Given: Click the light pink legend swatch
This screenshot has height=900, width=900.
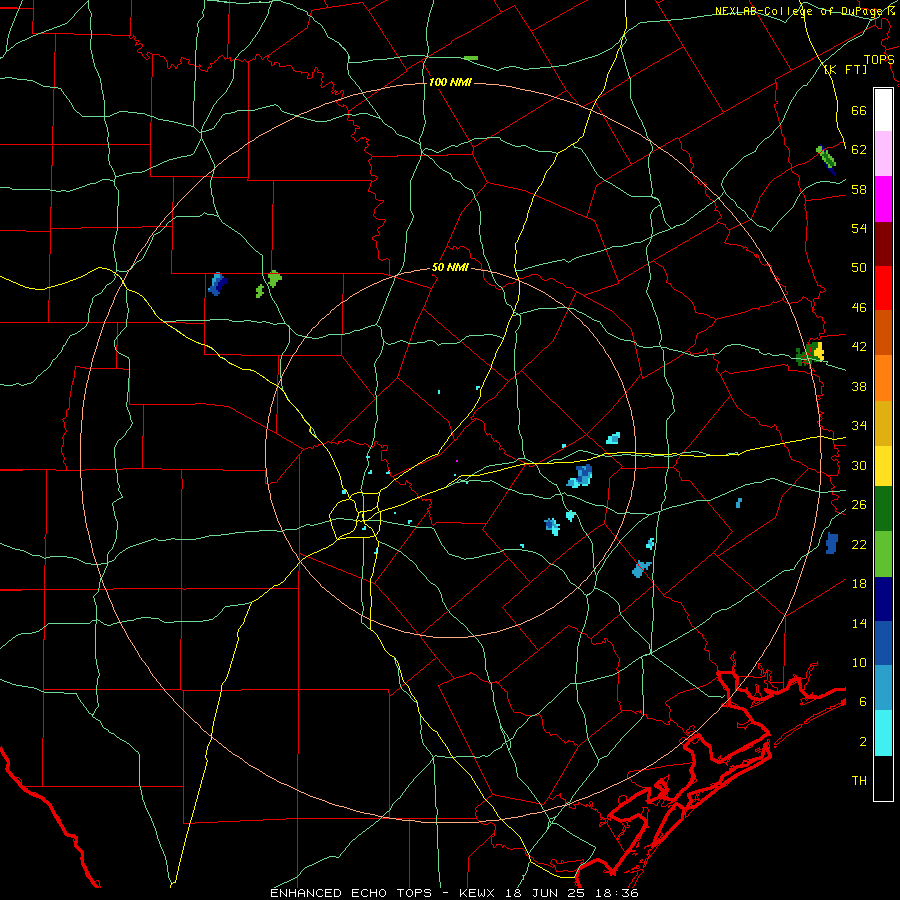Looking at the screenshot, I should point(883,153).
